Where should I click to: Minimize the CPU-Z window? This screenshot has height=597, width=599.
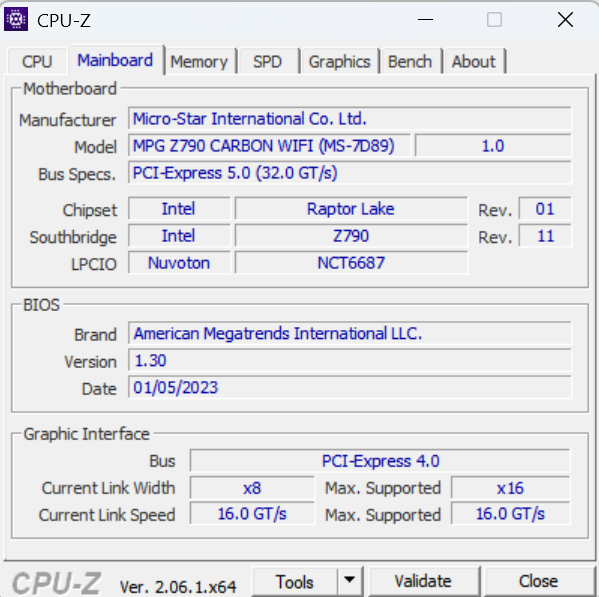tap(425, 19)
